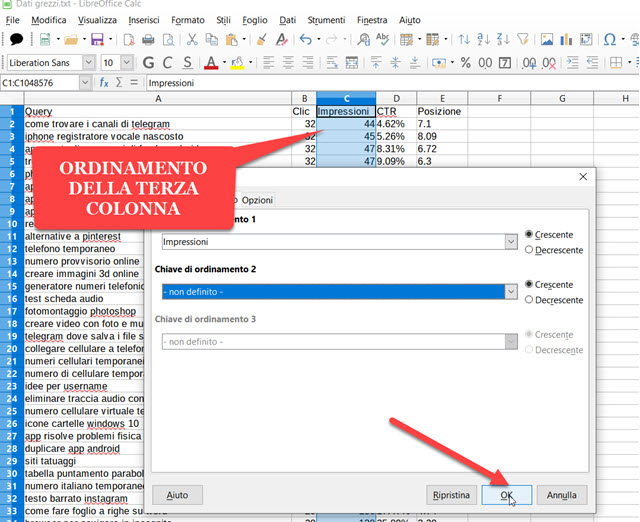The height and width of the screenshot is (522, 640).
Task: Toggle the AutoFilter funnel icon
Action: pyautogui.click(x=523, y=40)
